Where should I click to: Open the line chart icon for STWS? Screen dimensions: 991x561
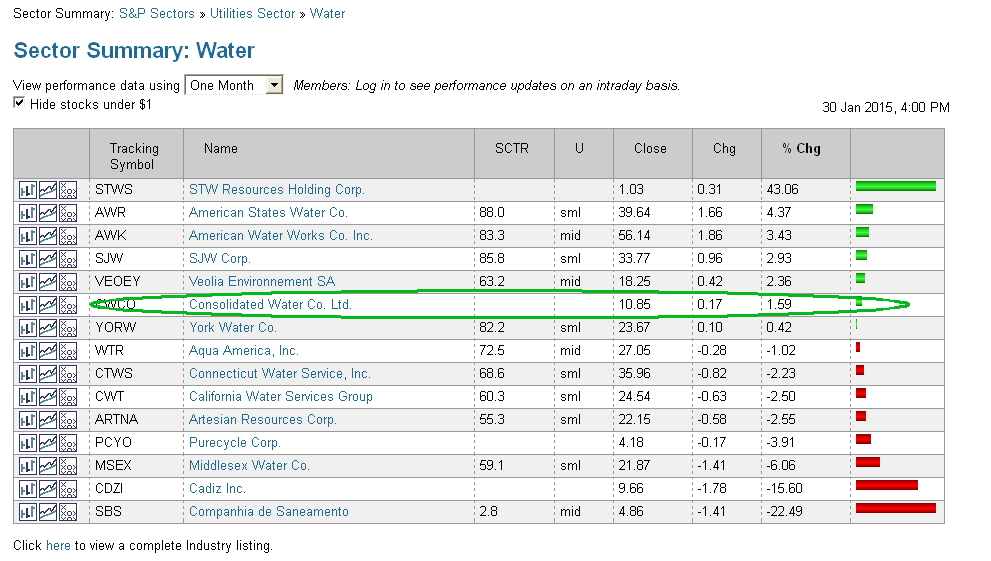pos(48,190)
